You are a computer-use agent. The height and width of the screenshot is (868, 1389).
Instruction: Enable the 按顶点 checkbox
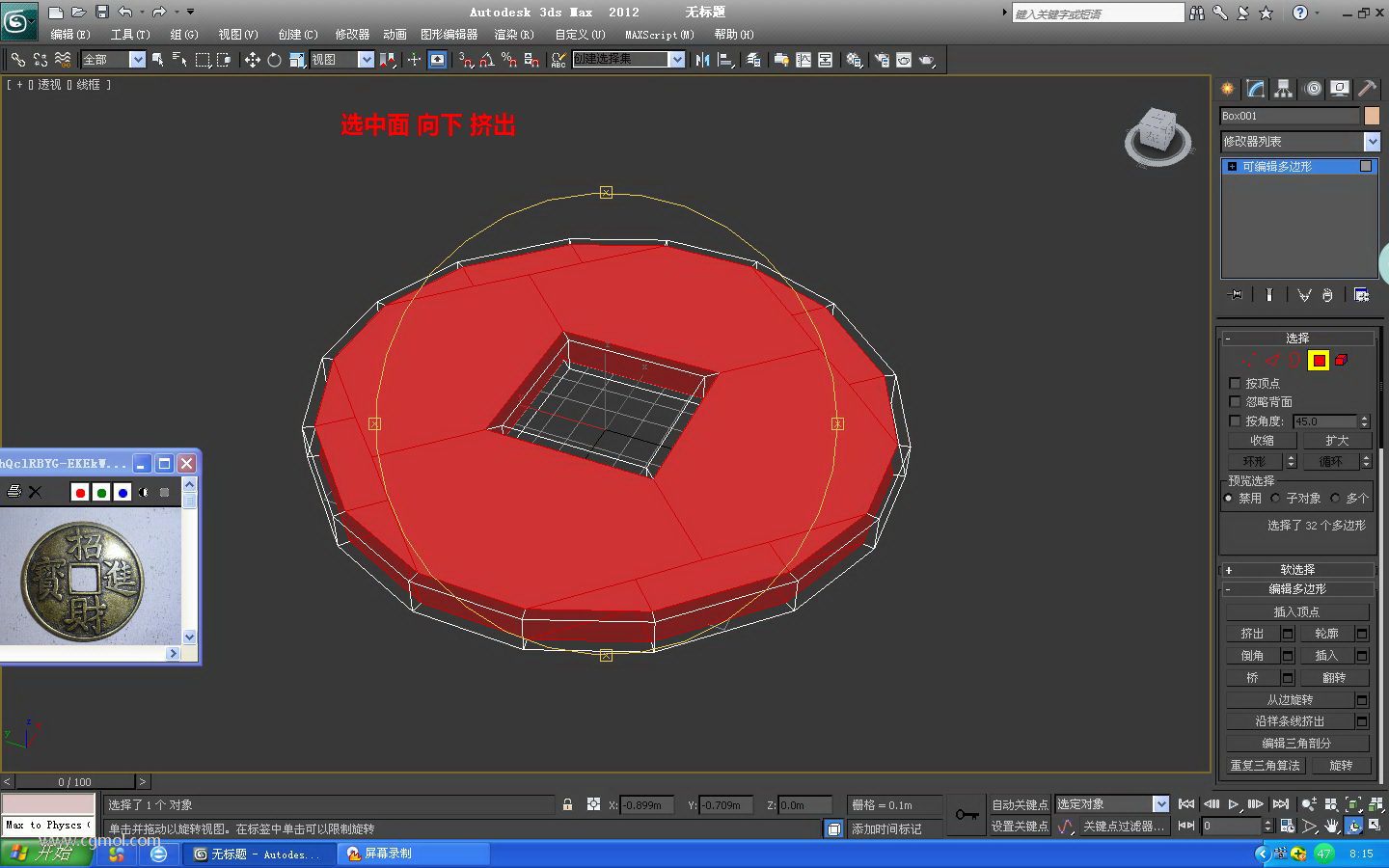point(1235,383)
